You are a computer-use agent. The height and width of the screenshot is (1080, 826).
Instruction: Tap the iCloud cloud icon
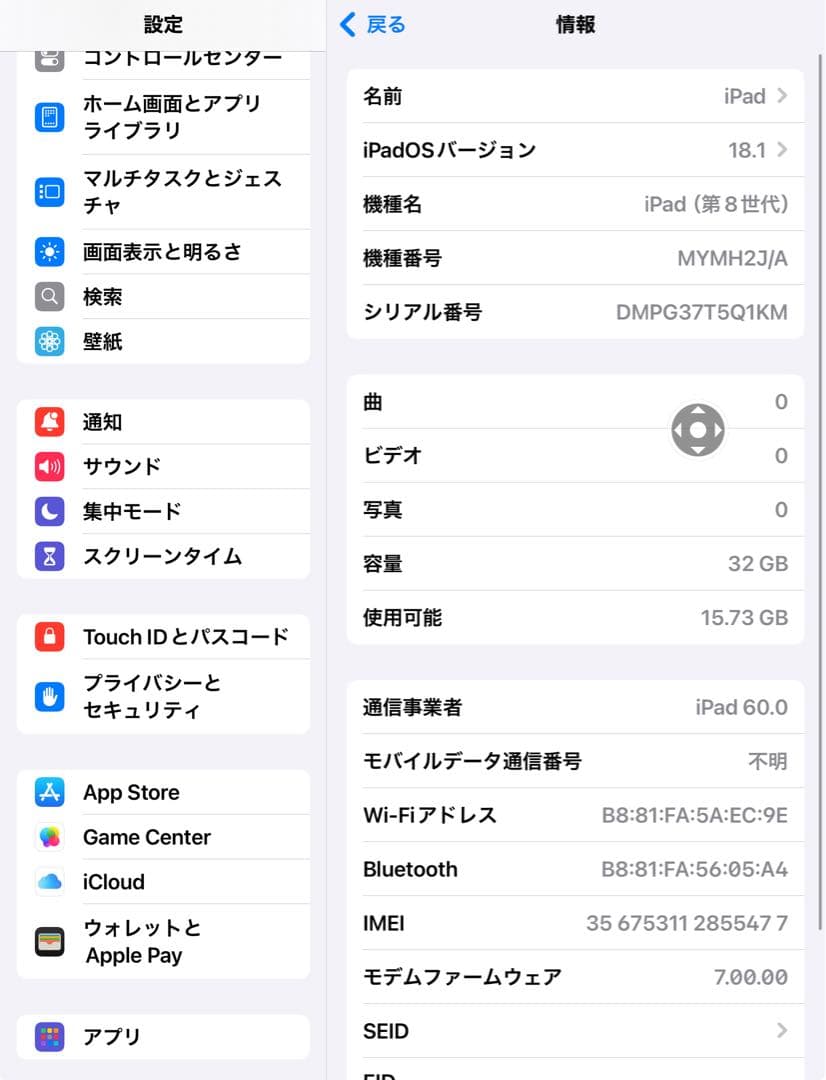pos(50,882)
